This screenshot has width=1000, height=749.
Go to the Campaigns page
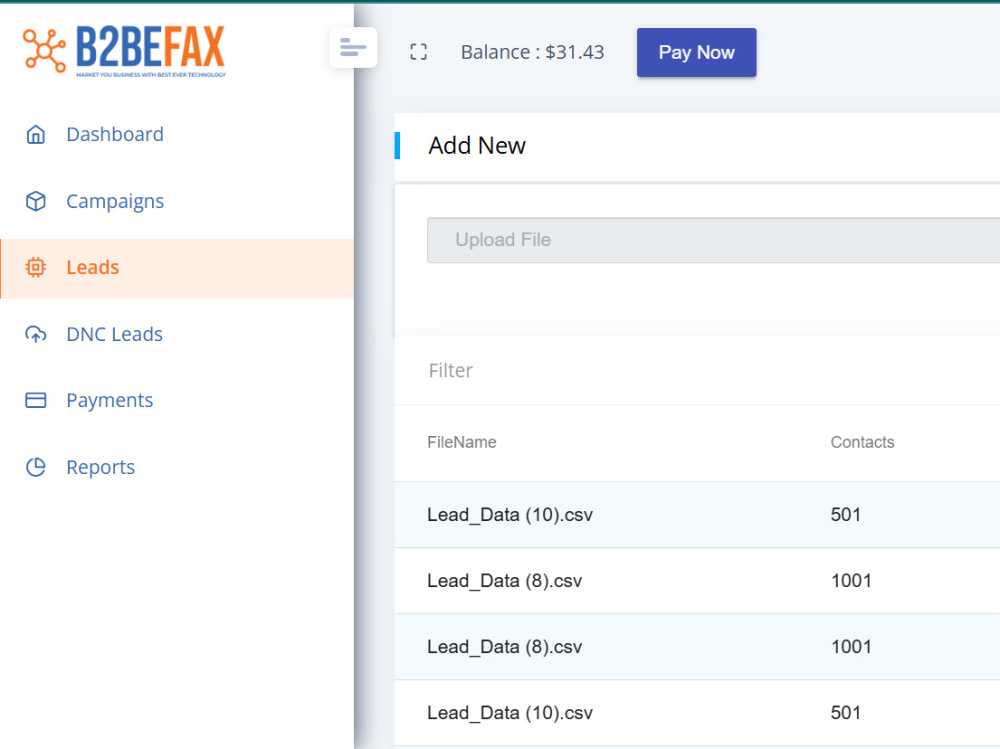177,201
